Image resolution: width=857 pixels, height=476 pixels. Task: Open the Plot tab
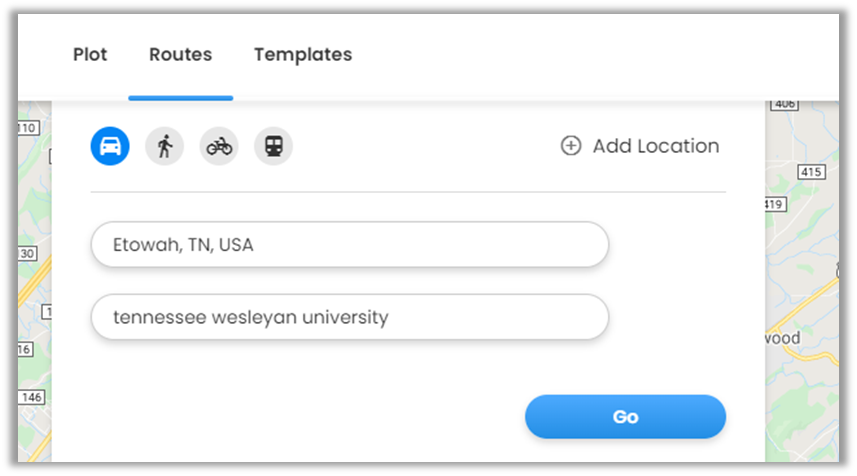pyautogui.click(x=90, y=54)
